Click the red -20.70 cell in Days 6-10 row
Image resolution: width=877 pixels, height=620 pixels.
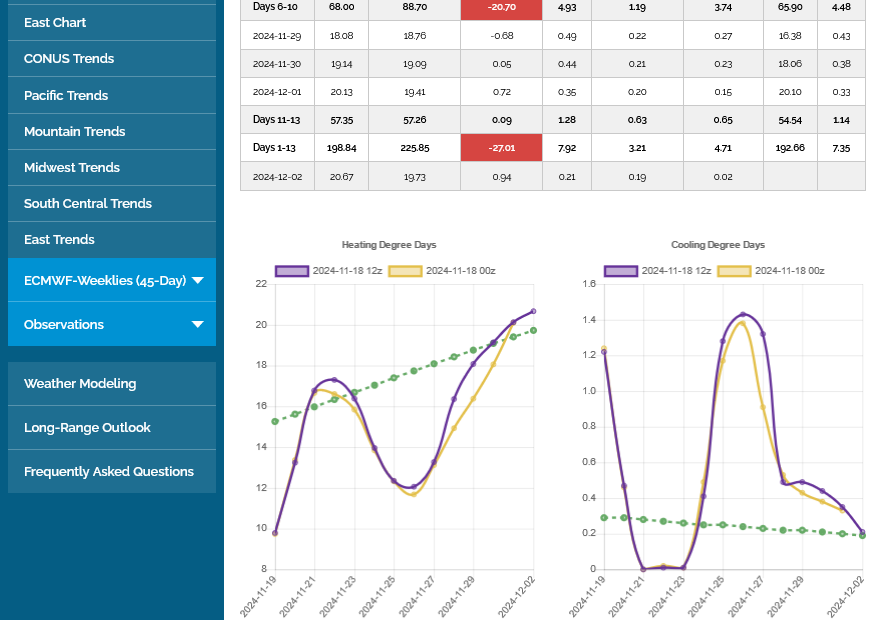(501, 8)
